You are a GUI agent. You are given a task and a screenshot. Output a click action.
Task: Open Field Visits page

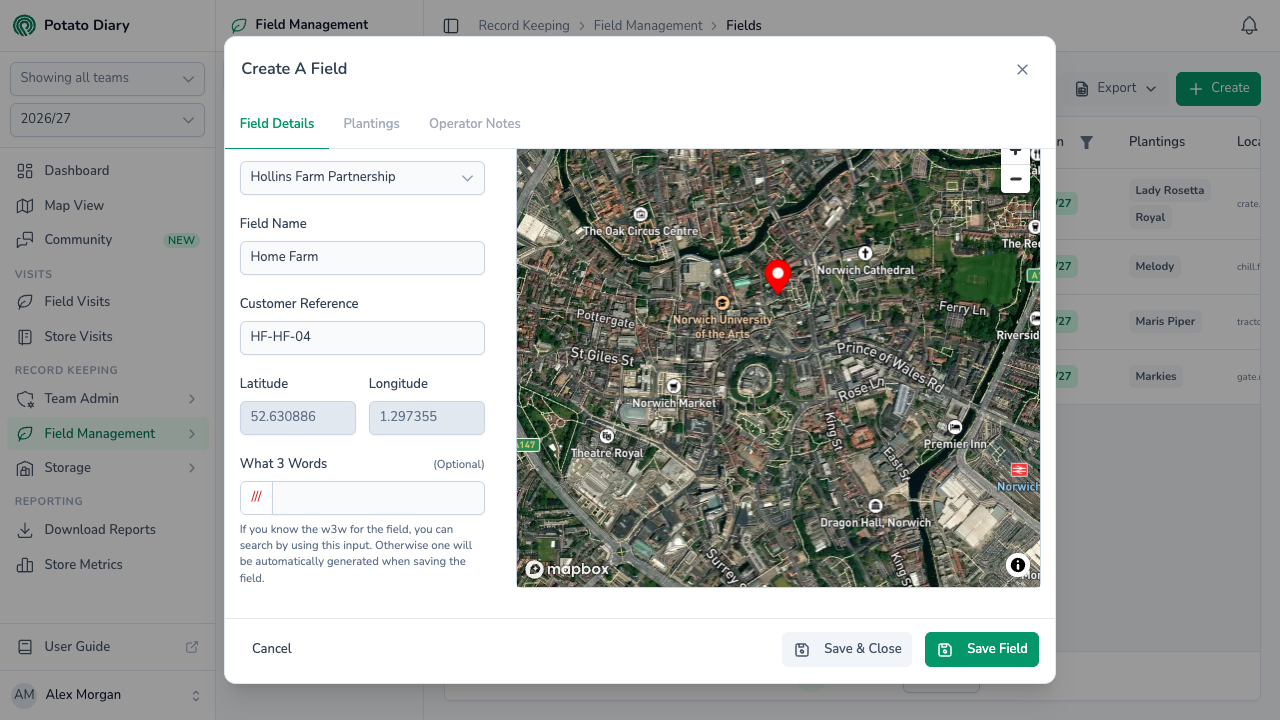pyautogui.click(x=108, y=302)
